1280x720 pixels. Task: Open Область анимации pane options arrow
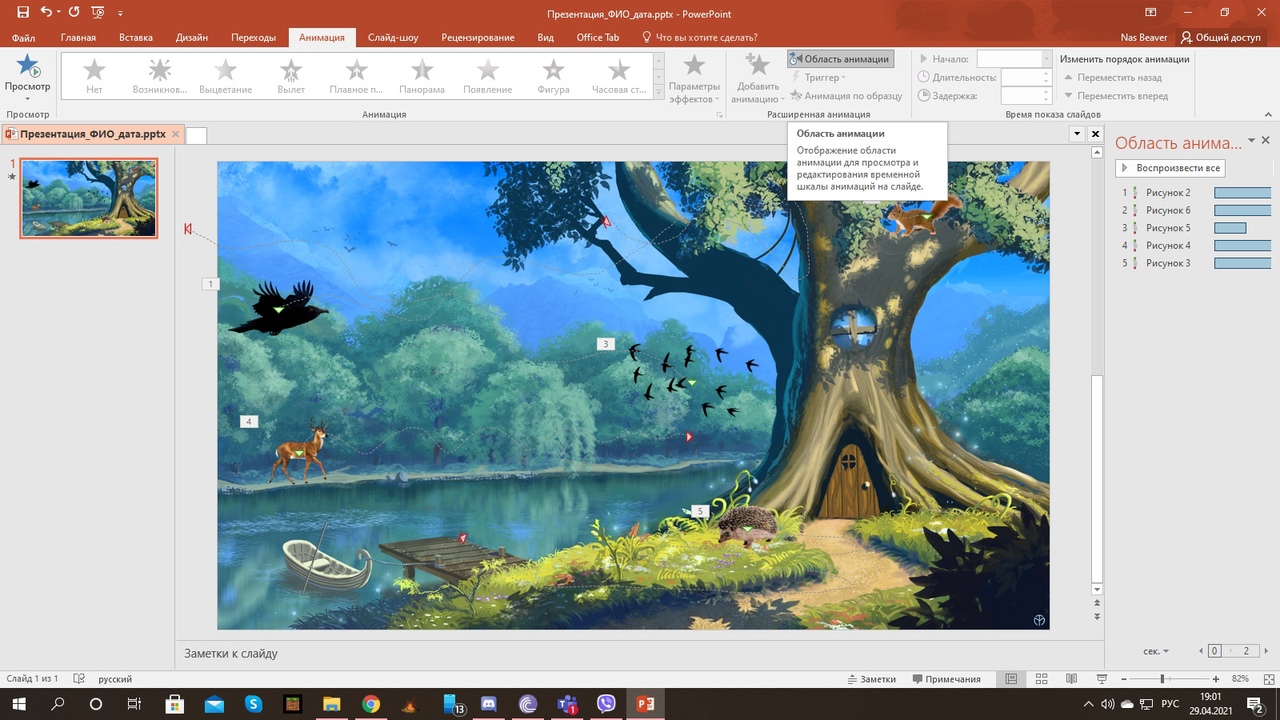[x=1251, y=141]
